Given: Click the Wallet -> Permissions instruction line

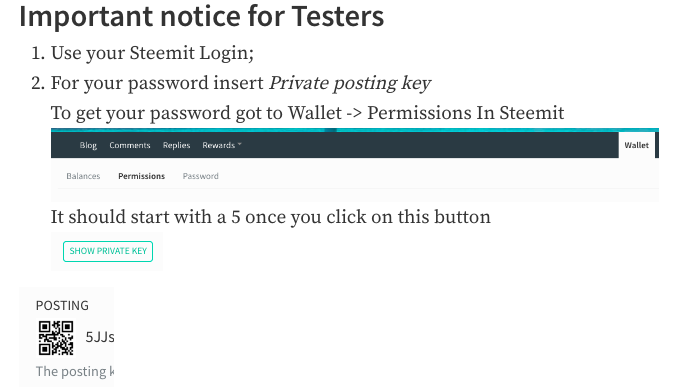Looking at the screenshot, I should coord(307,113).
